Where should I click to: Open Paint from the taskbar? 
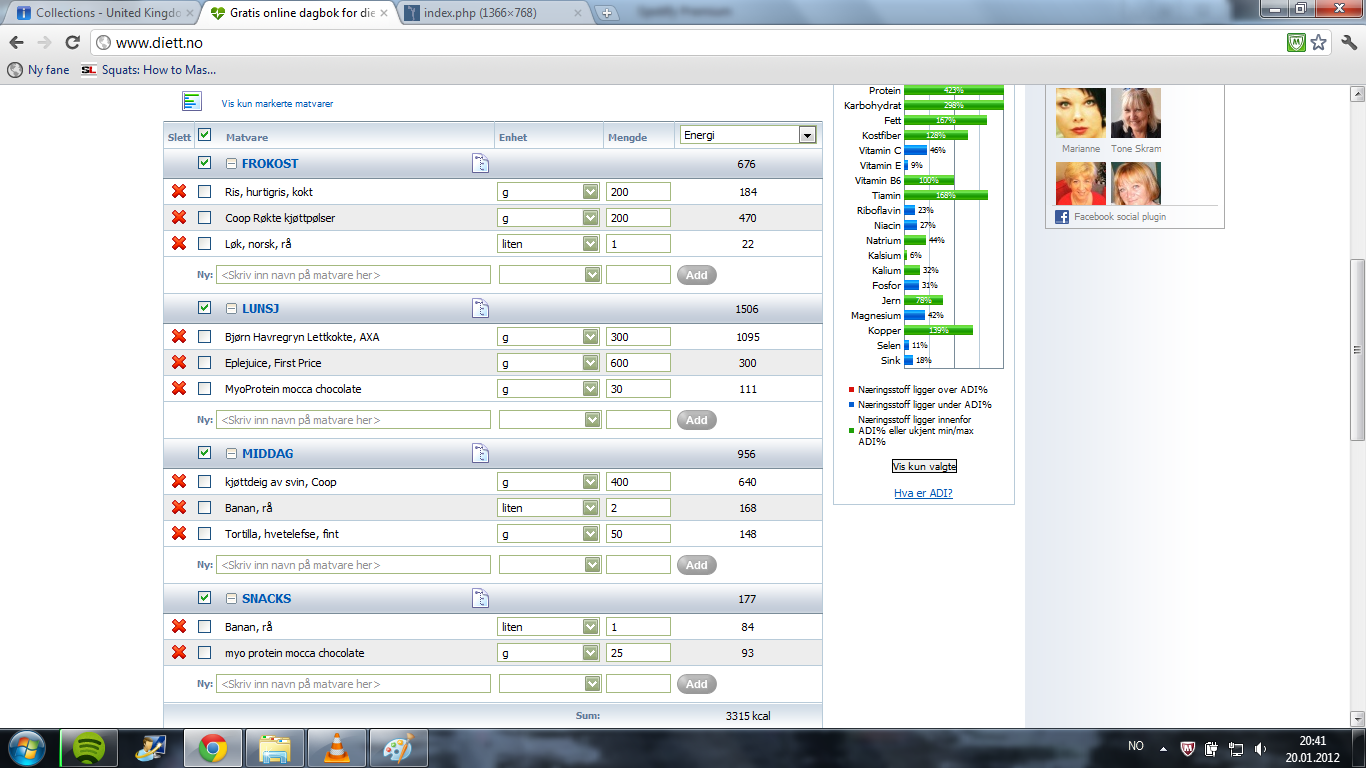399,748
